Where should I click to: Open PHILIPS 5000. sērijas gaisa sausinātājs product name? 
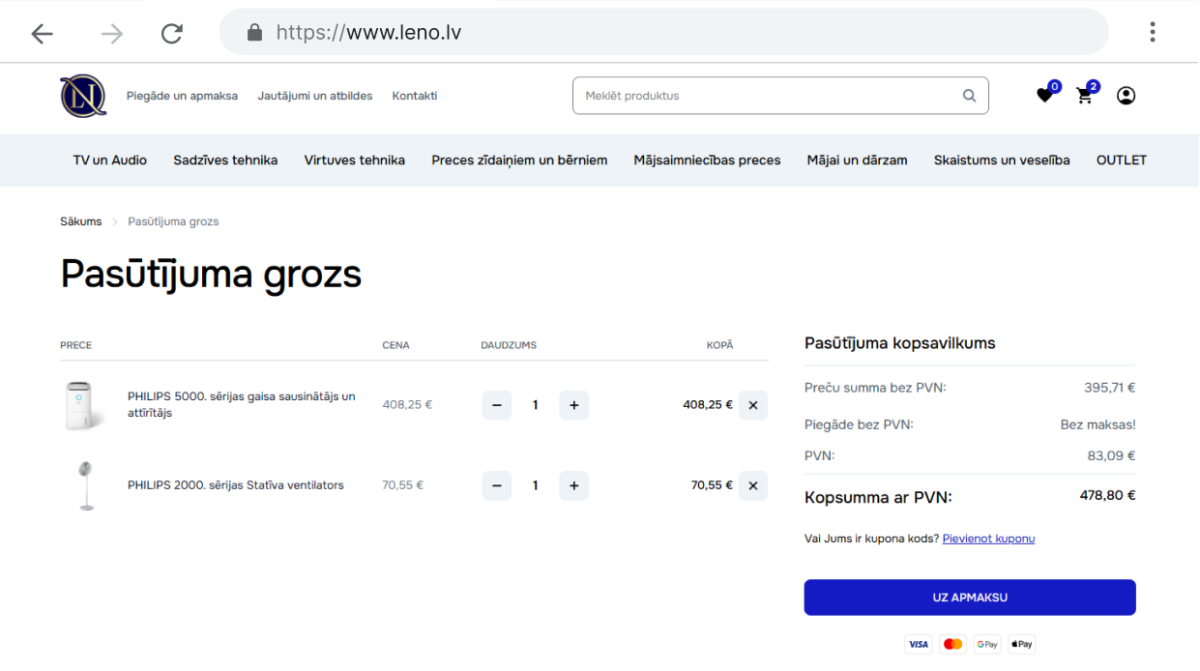coord(241,405)
